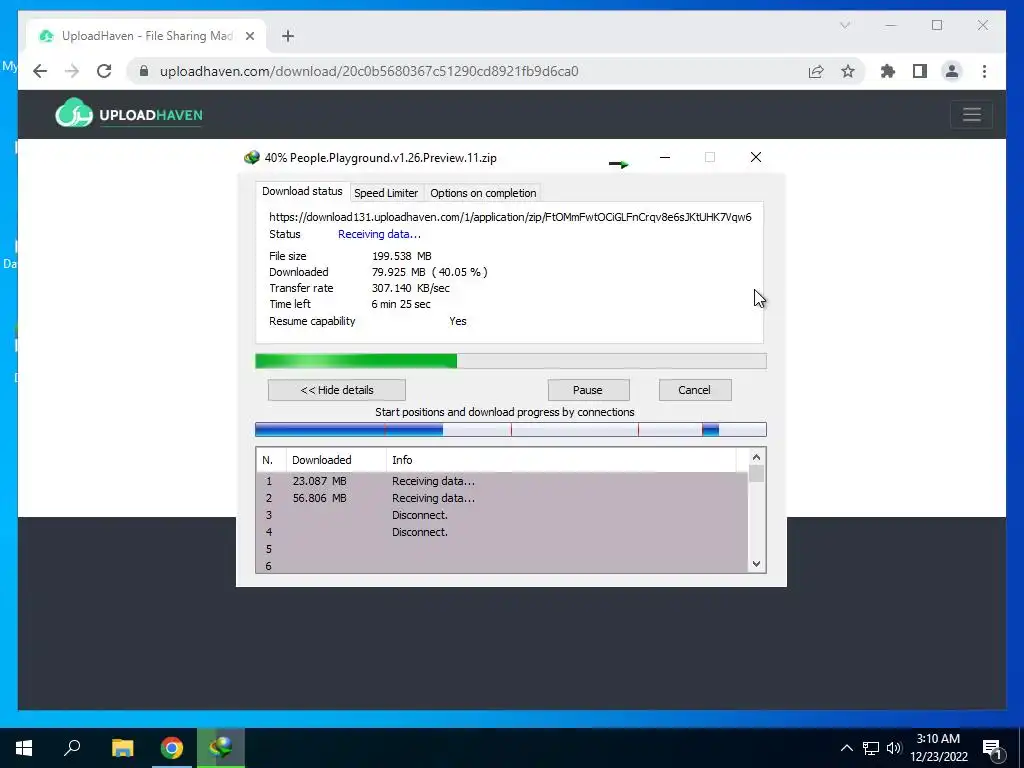Click the taskbar clock and date
The width and height of the screenshot is (1024, 768).
pyautogui.click(x=938, y=748)
